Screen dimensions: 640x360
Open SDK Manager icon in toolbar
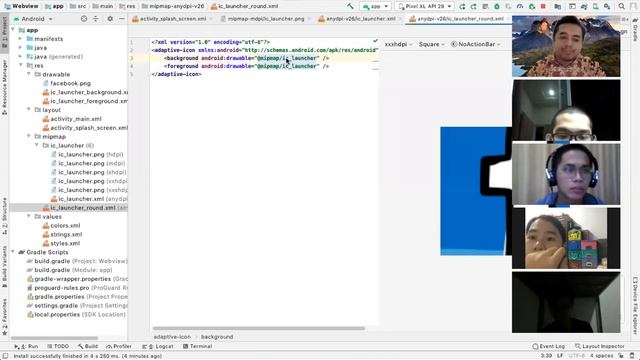click(x=607, y=7)
